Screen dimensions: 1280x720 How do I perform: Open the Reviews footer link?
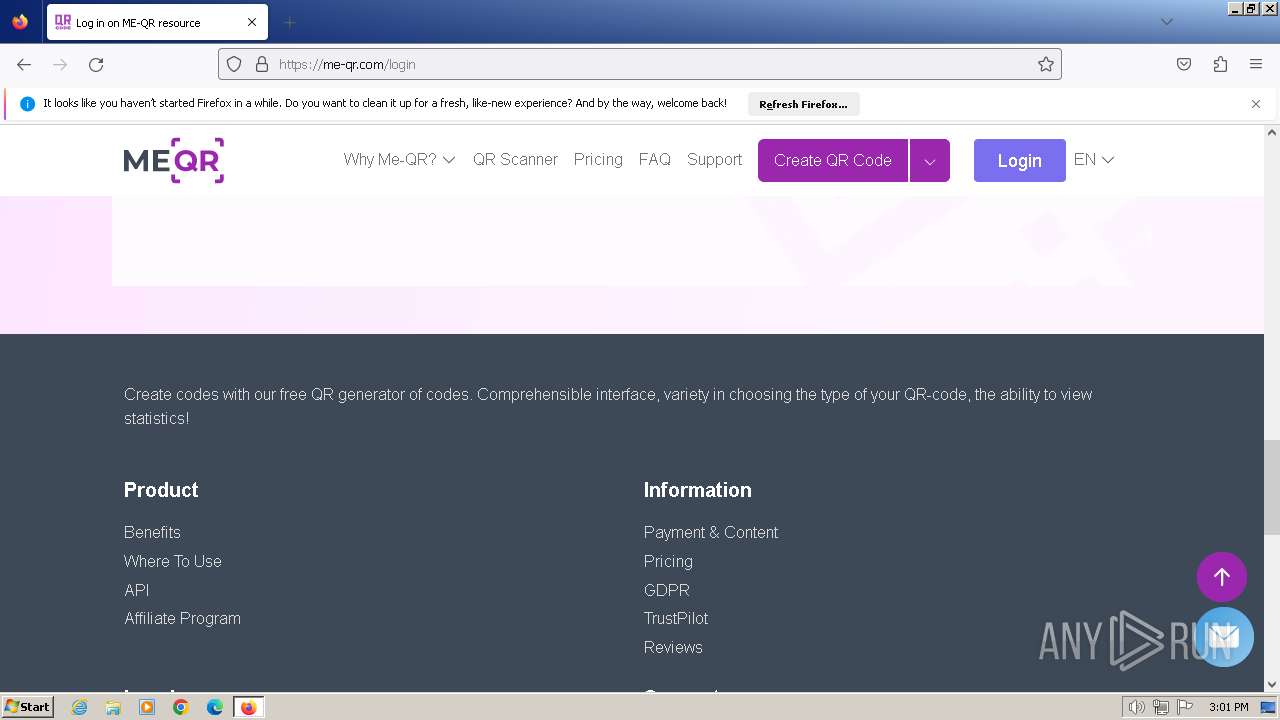tap(673, 647)
